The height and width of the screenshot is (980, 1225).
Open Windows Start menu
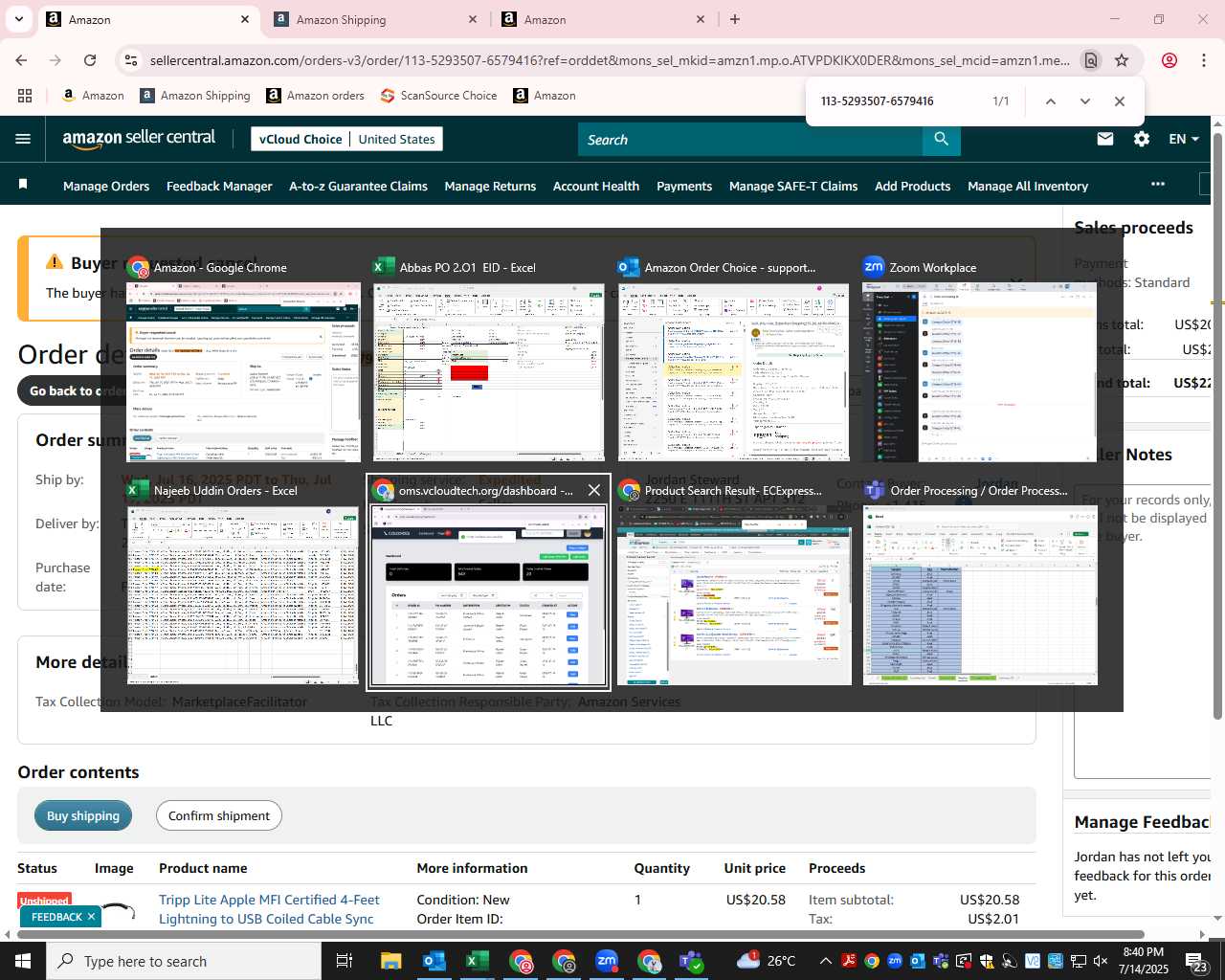(x=22, y=961)
